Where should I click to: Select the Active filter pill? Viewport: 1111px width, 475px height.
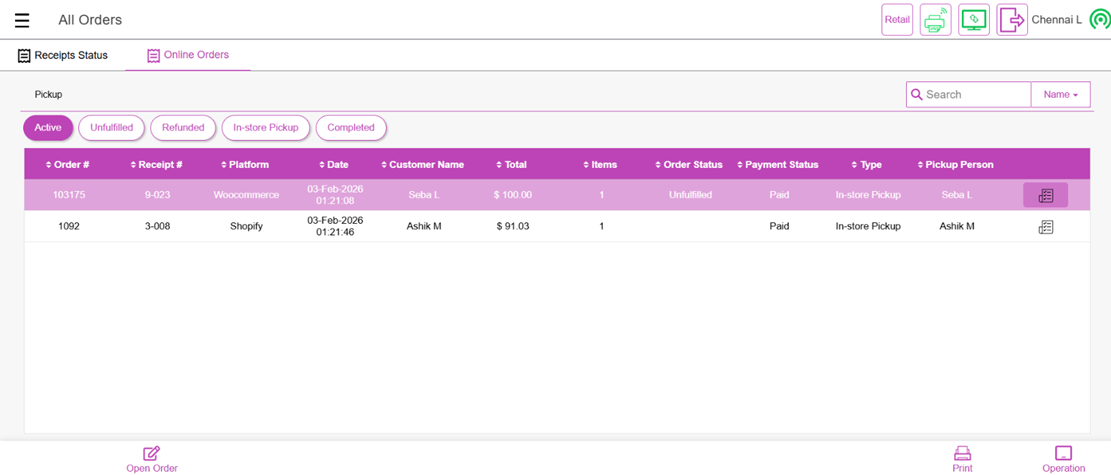[48, 128]
